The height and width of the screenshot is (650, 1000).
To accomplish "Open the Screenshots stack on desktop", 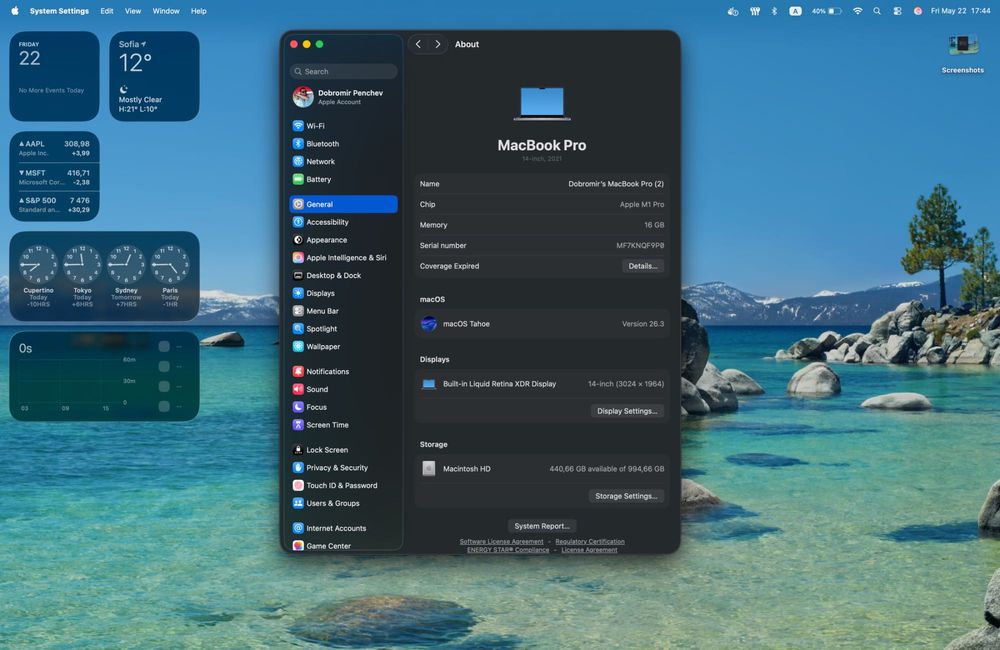I will (962, 54).
